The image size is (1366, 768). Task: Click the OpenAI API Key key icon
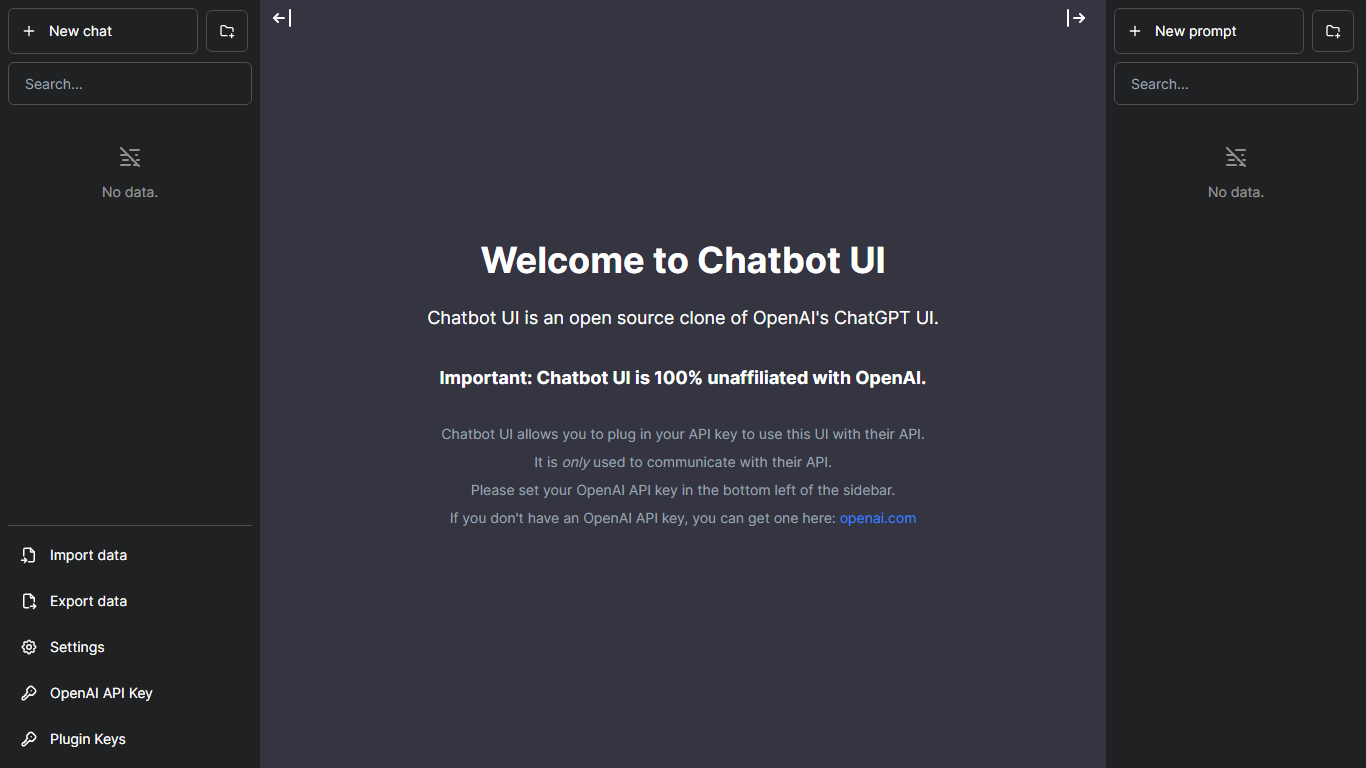point(29,693)
